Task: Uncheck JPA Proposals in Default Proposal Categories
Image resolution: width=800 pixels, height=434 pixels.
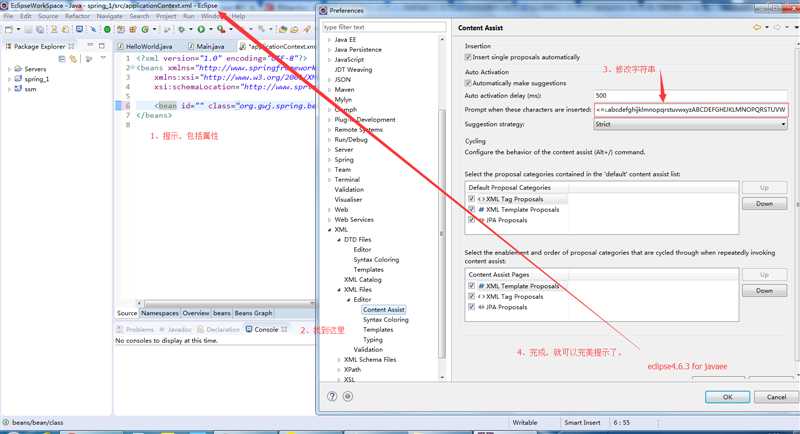Action: pos(471,220)
